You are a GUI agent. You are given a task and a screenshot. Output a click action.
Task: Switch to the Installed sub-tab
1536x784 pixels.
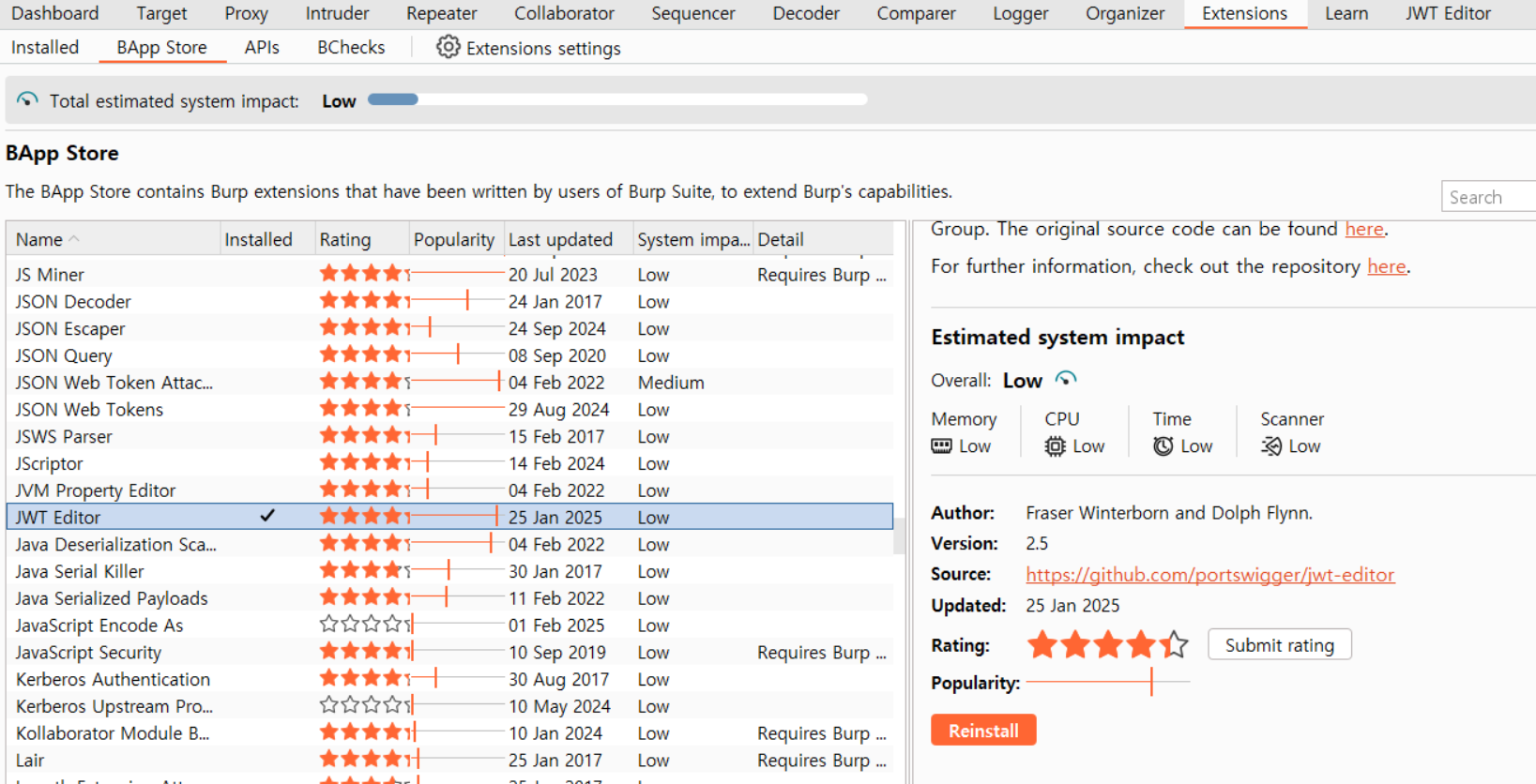point(45,47)
